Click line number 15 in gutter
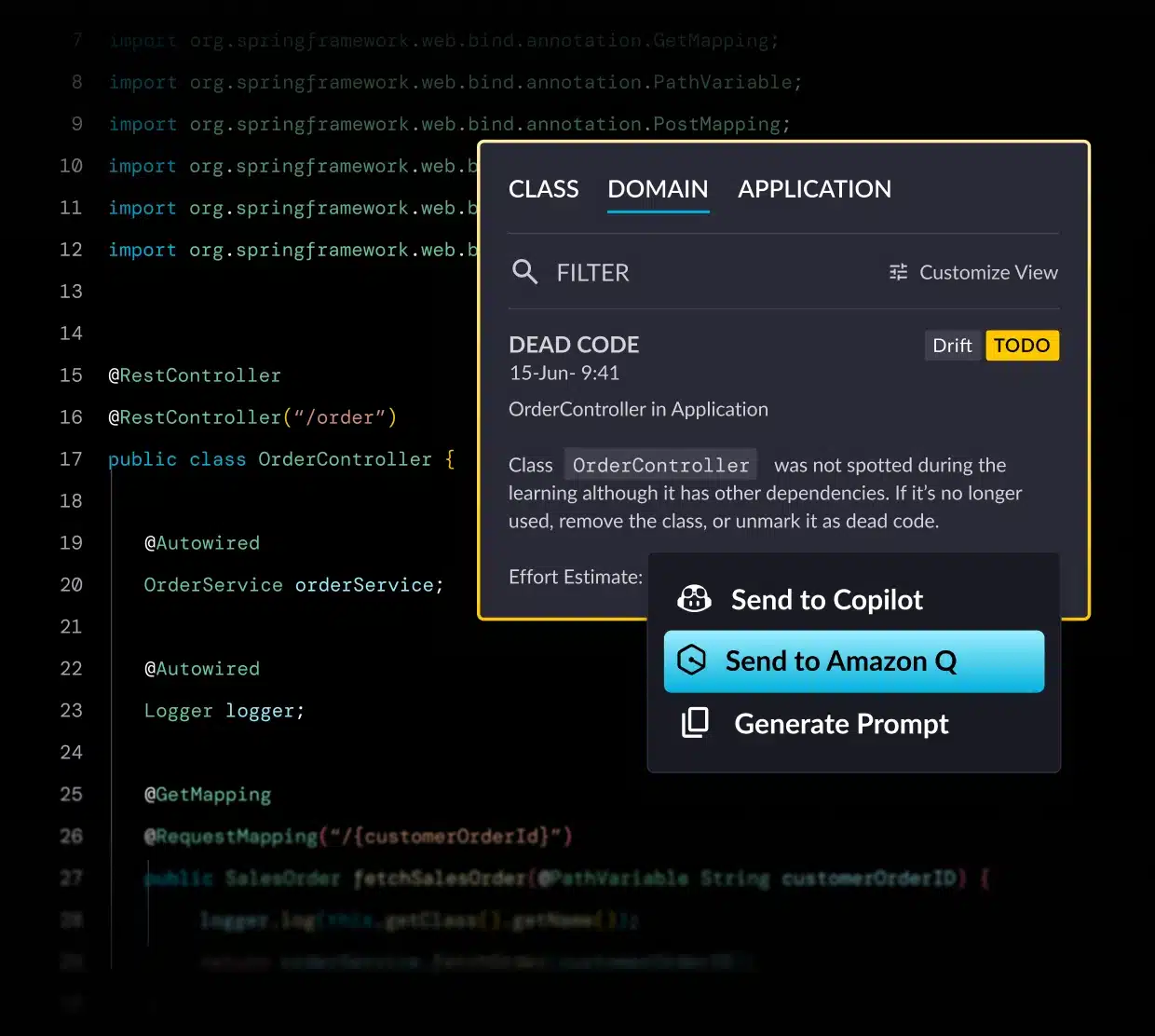Image resolution: width=1155 pixels, height=1036 pixels. pyautogui.click(x=71, y=375)
